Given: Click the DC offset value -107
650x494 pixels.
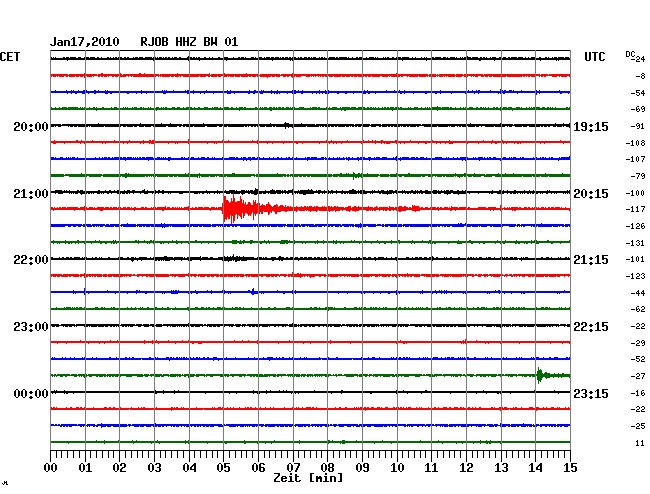Looking at the screenshot, I should (x=635, y=159).
